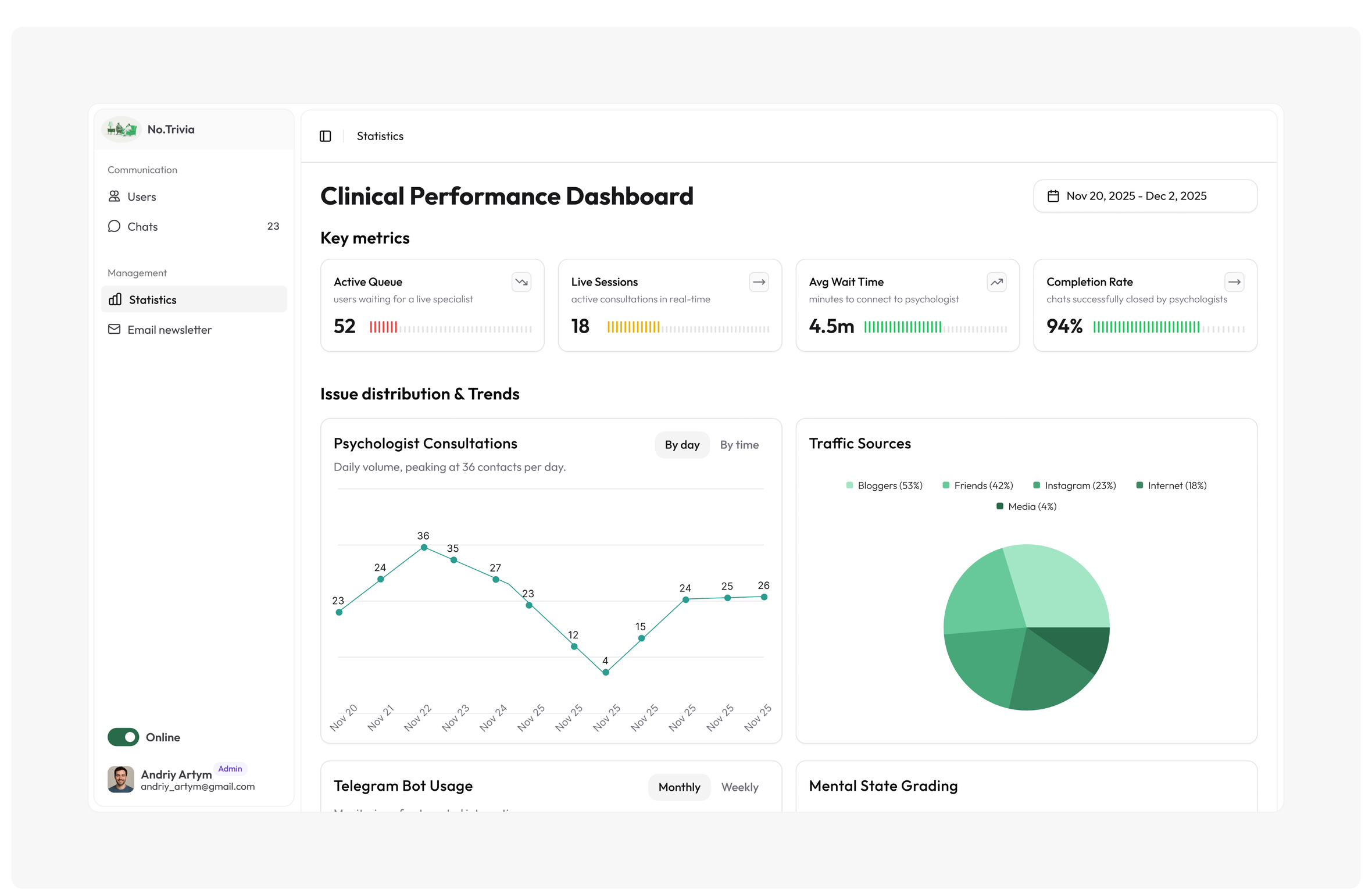Screen dimensions: 1372x889
Task: Open Andriy Artym profile avatar
Action: [x=121, y=779]
